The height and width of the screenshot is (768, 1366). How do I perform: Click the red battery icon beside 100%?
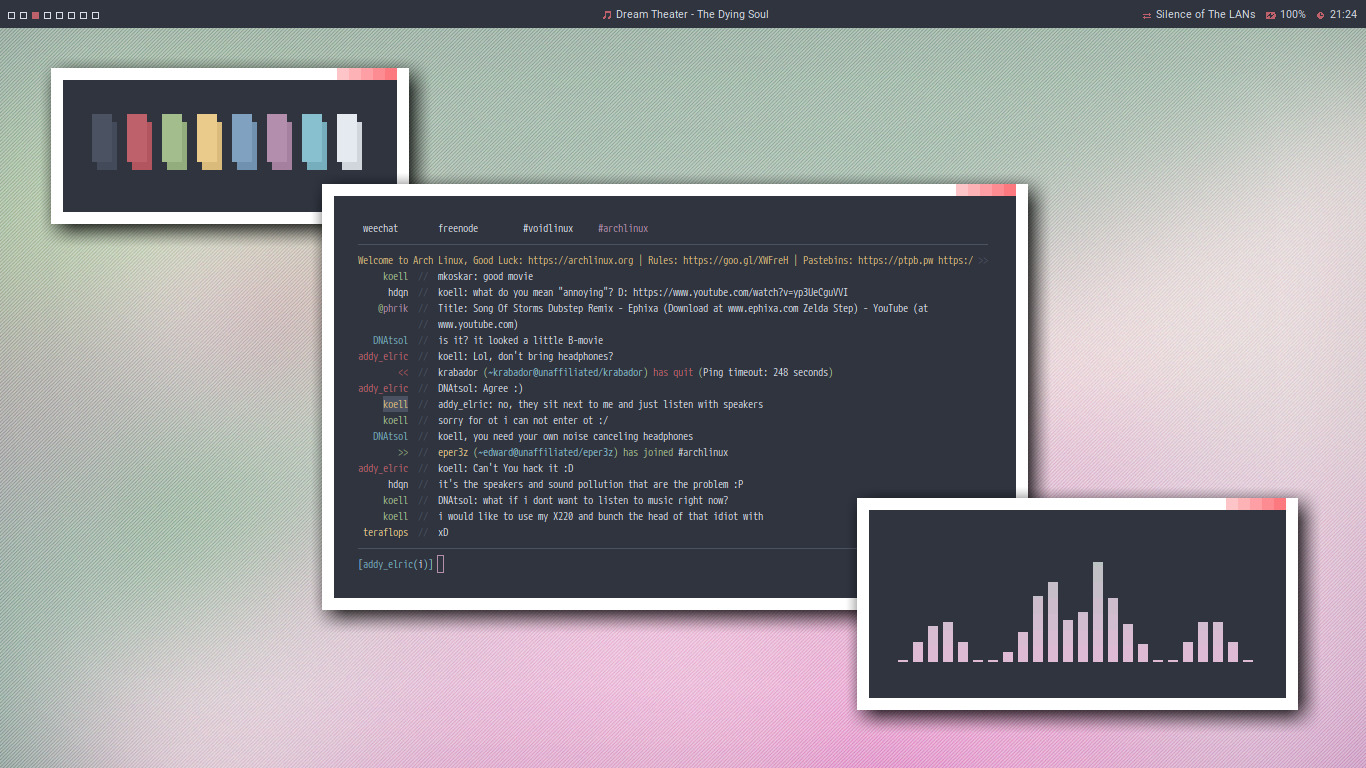(1271, 15)
